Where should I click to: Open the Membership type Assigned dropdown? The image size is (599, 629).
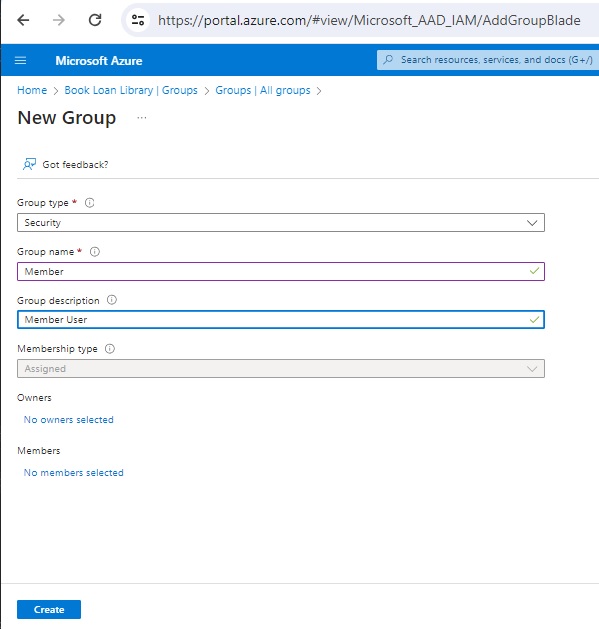[x=281, y=369]
